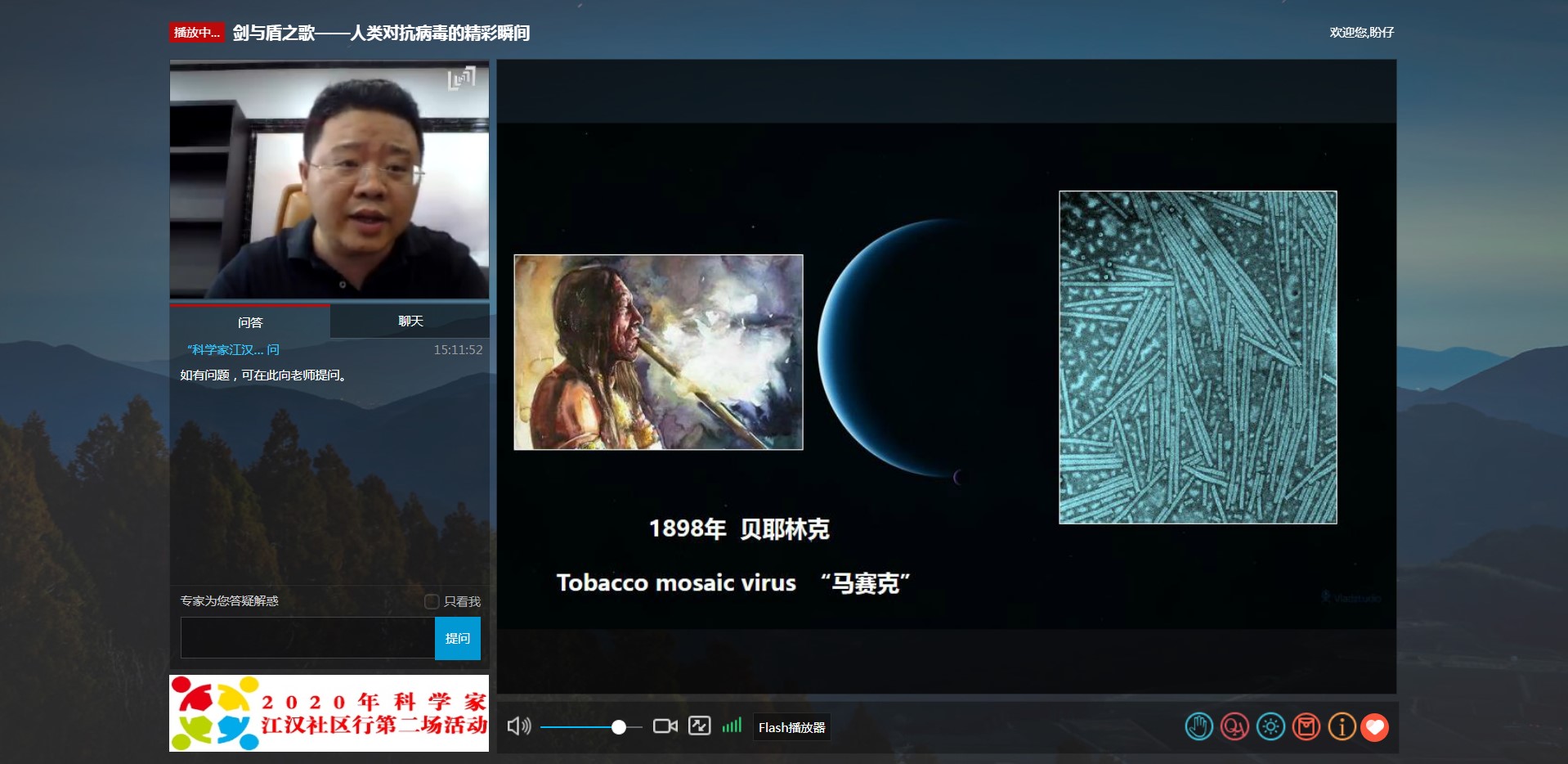Click the fullscreen switch icon in player bar
Viewport: 1568px width, 764px height.
coord(699,726)
